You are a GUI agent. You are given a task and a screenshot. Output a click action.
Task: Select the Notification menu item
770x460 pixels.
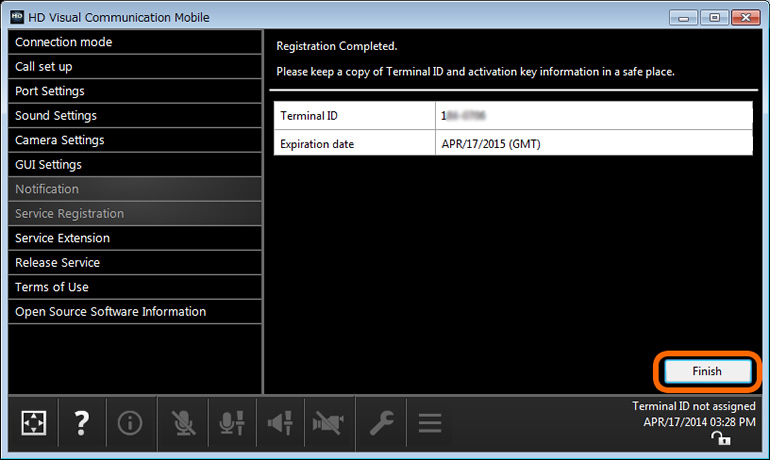pos(135,189)
